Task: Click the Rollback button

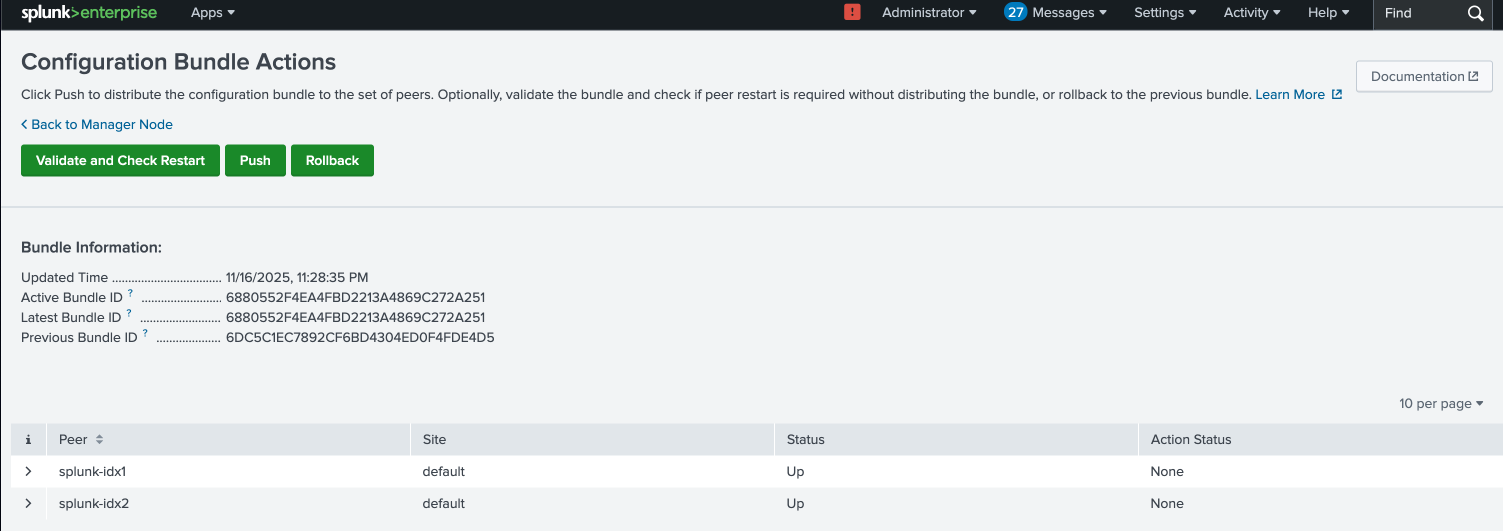Action: [x=332, y=161]
